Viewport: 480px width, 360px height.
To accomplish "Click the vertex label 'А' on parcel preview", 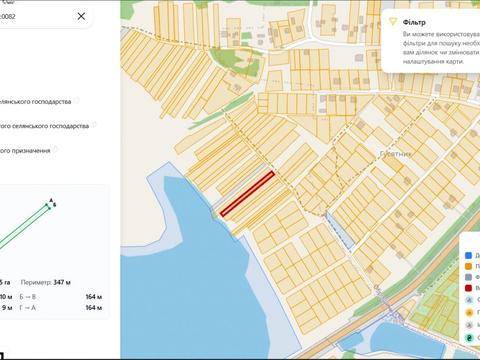I will (x=51, y=200).
